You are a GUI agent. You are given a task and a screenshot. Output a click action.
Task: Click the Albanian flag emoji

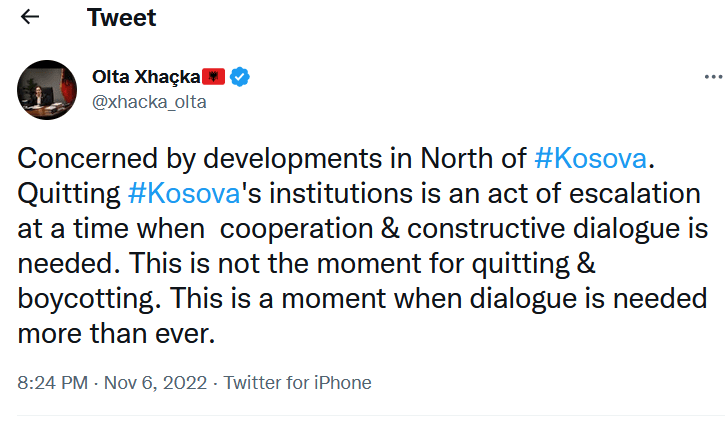click(213, 77)
